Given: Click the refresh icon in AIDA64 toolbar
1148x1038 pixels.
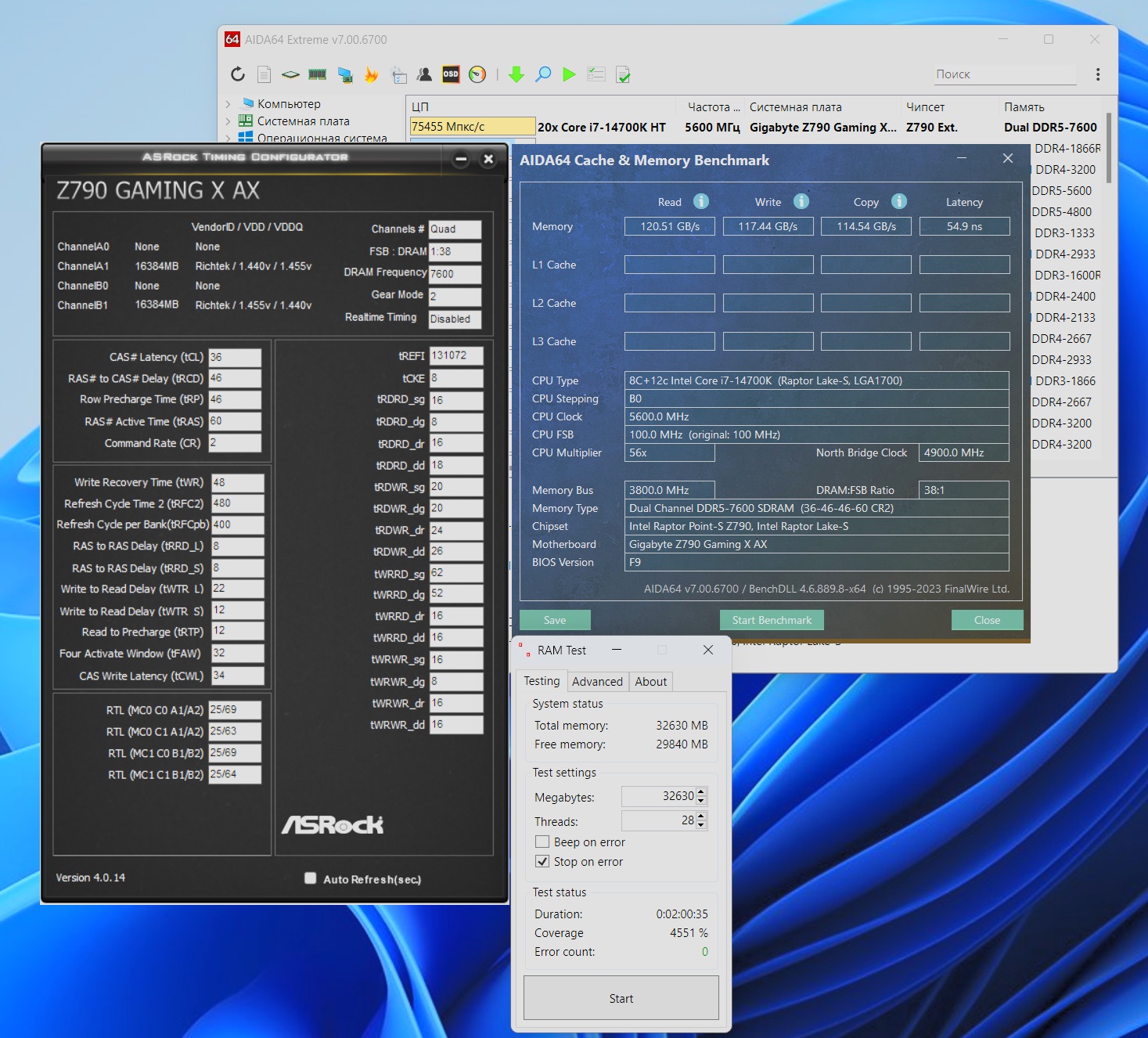Looking at the screenshot, I should click(x=238, y=74).
